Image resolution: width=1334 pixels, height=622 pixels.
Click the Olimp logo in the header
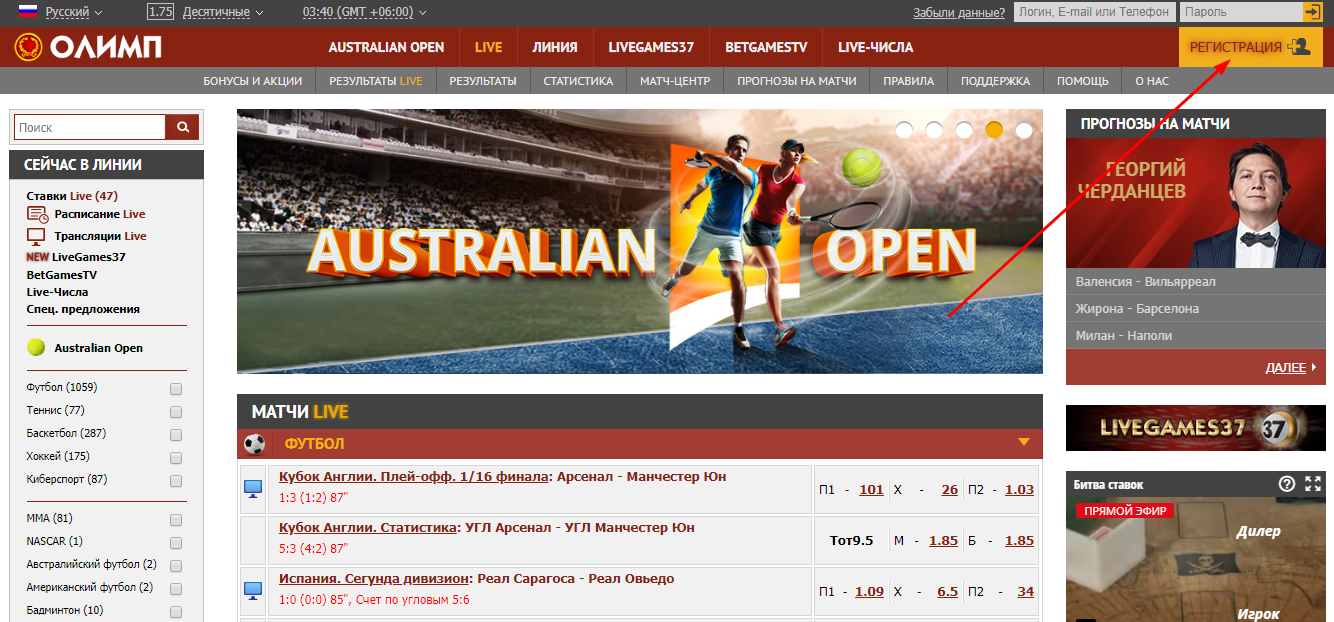click(88, 47)
